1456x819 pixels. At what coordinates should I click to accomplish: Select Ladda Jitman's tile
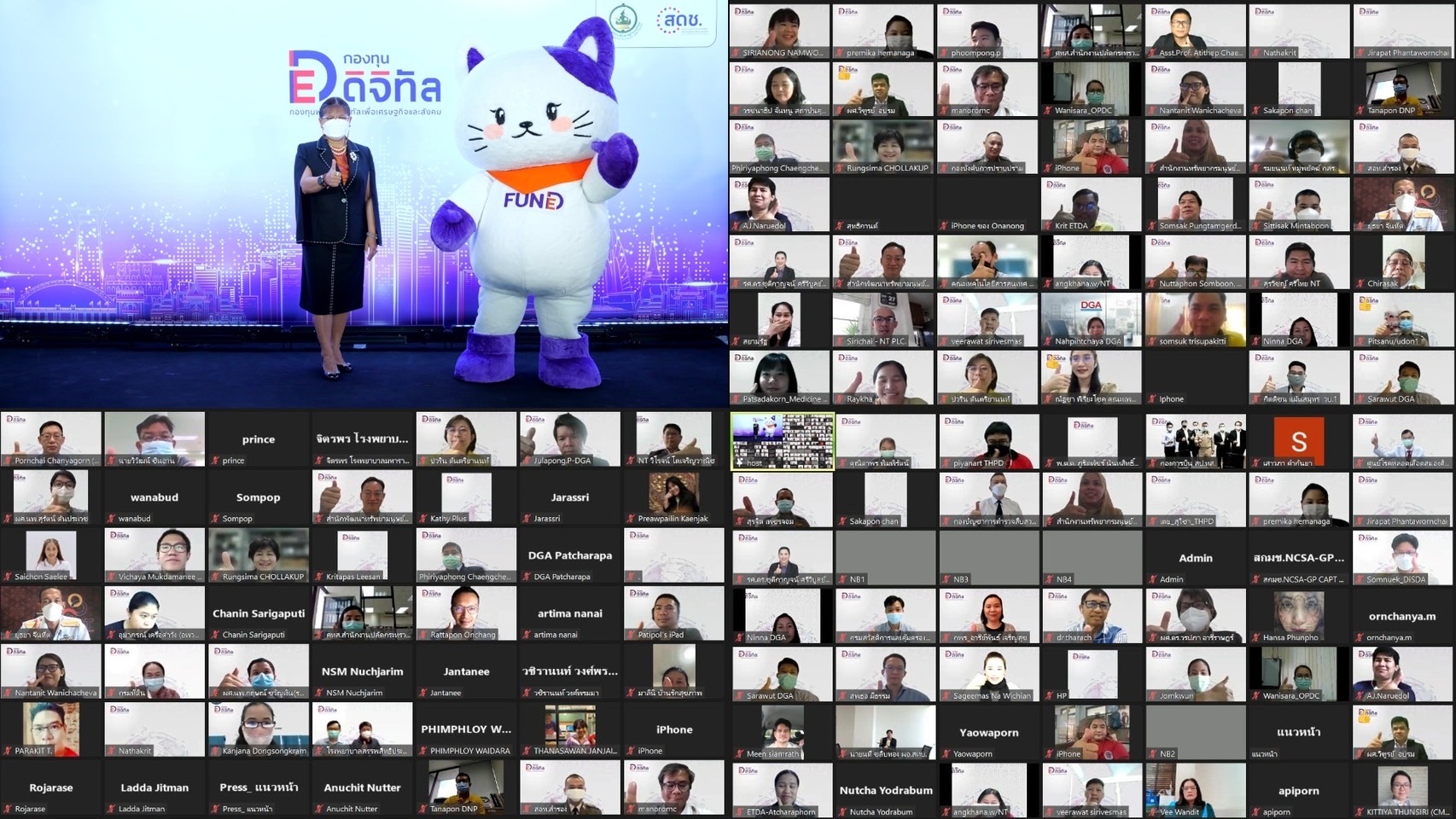[154, 787]
